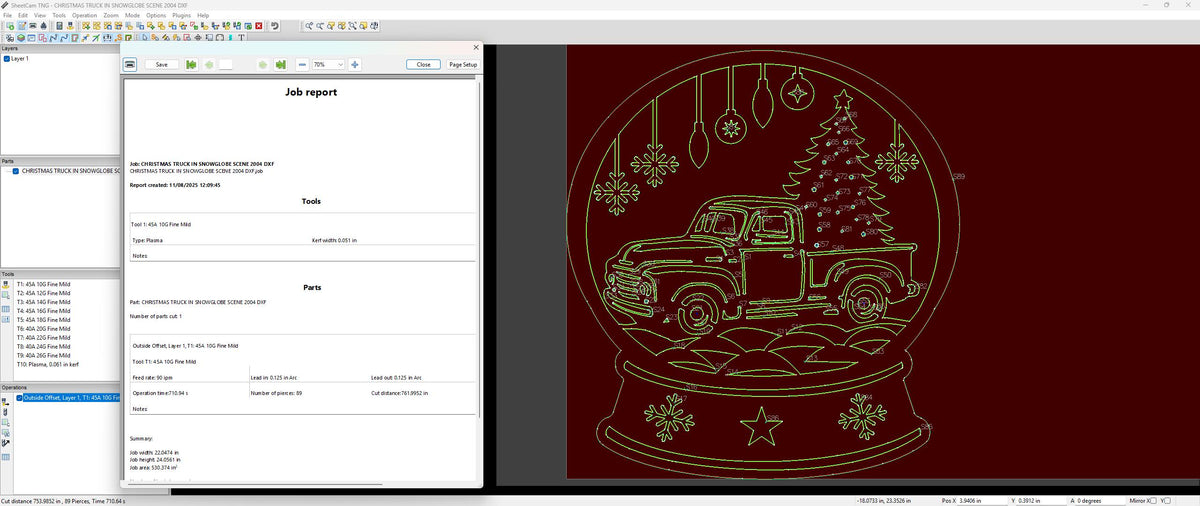This screenshot has width=1200, height=506.
Task: Click the top icon beside the Operations list
Action: click(x=5, y=400)
